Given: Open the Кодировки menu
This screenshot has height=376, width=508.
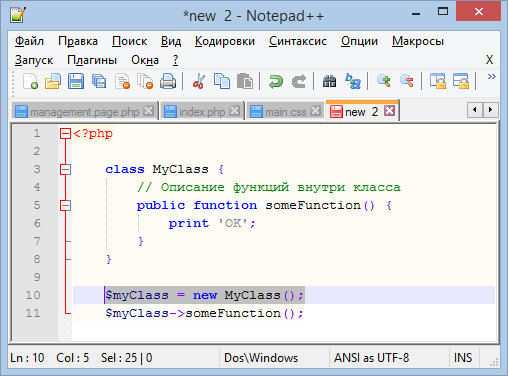Looking at the screenshot, I should tap(225, 41).
